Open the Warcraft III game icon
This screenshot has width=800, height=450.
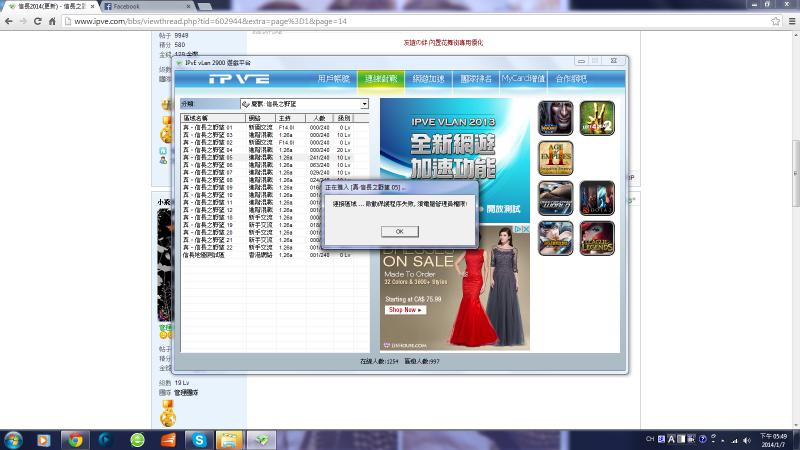point(556,119)
